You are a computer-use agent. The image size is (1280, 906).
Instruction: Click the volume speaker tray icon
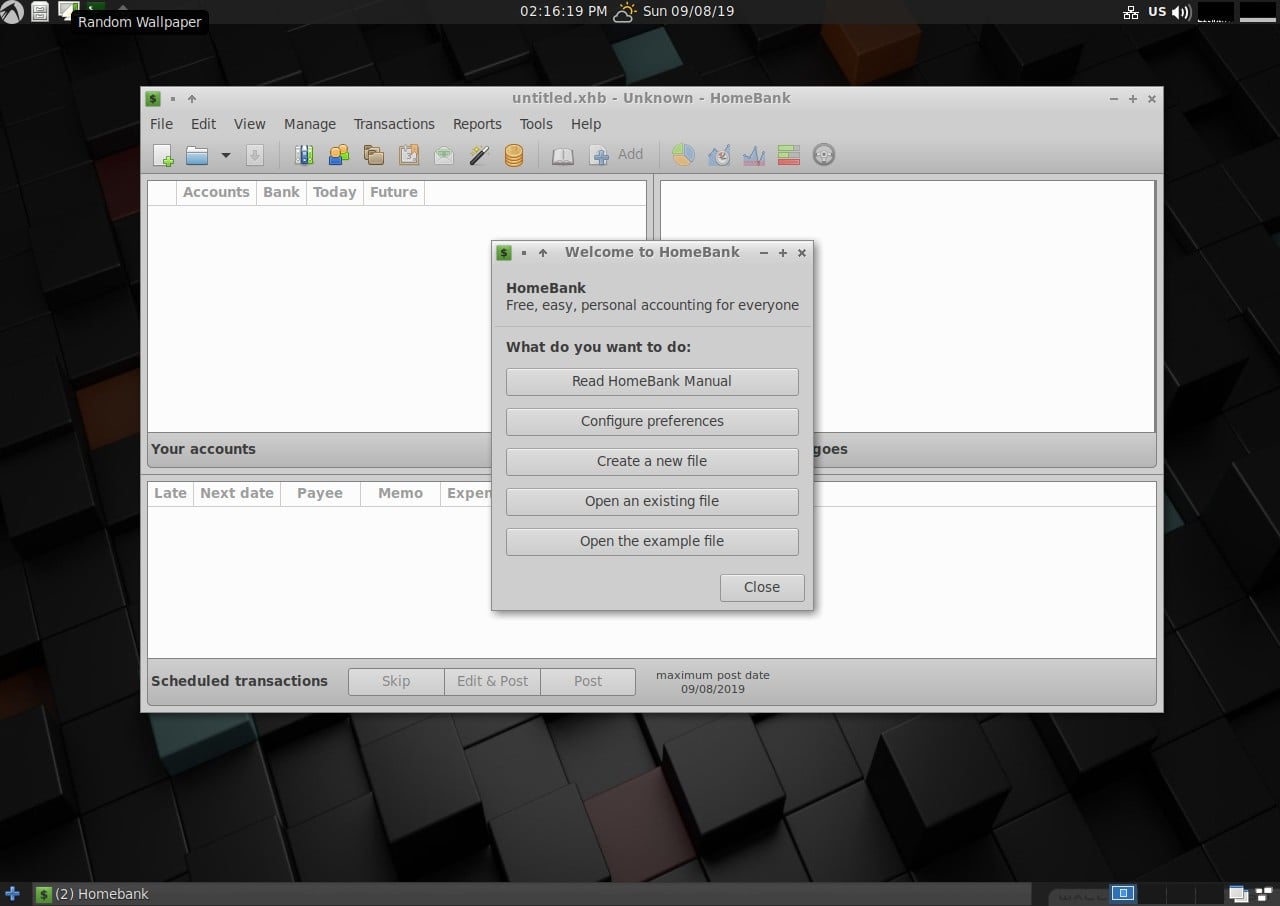[1181, 12]
